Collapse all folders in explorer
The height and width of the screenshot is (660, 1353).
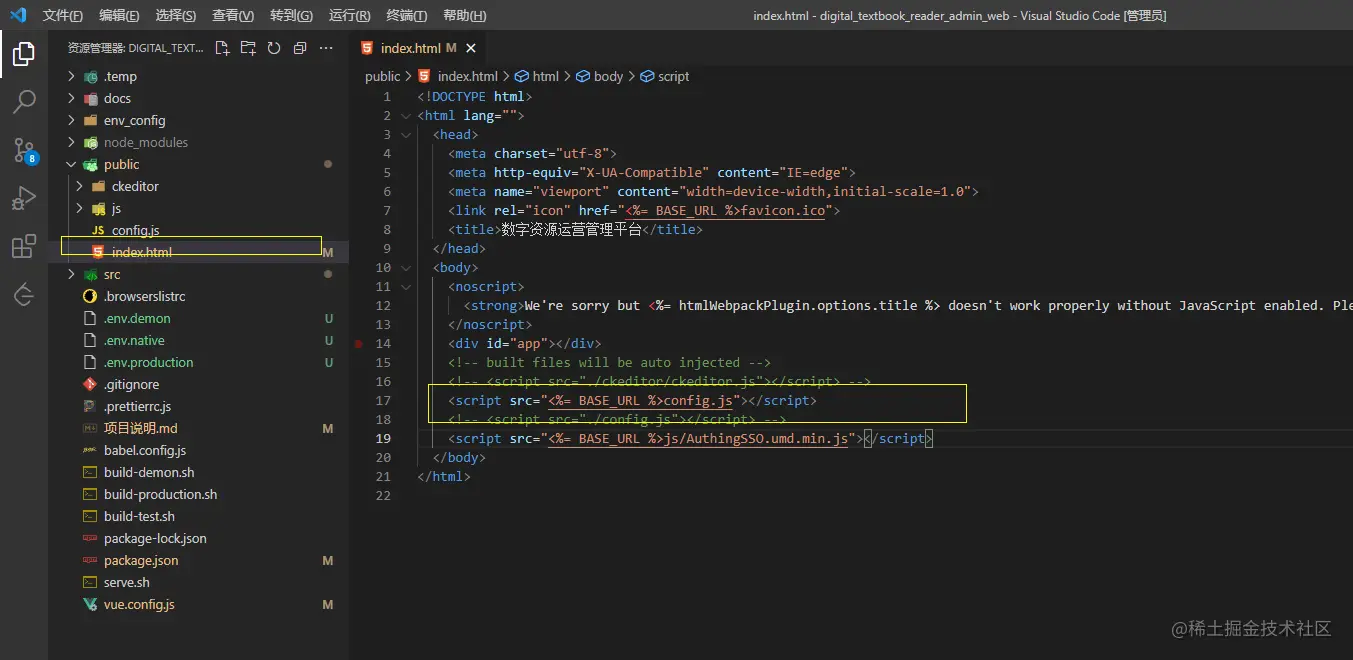click(x=299, y=48)
